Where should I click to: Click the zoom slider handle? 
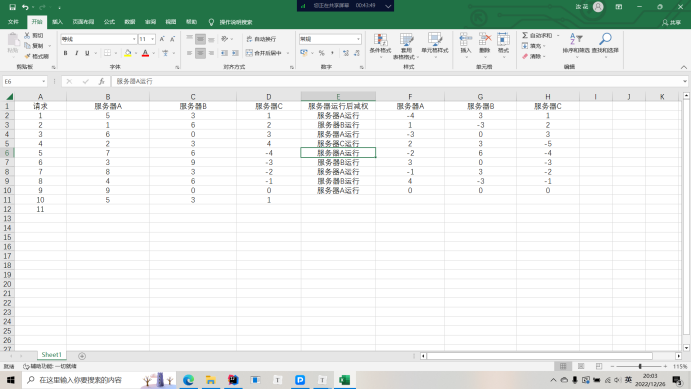click(x=640, y=366)
